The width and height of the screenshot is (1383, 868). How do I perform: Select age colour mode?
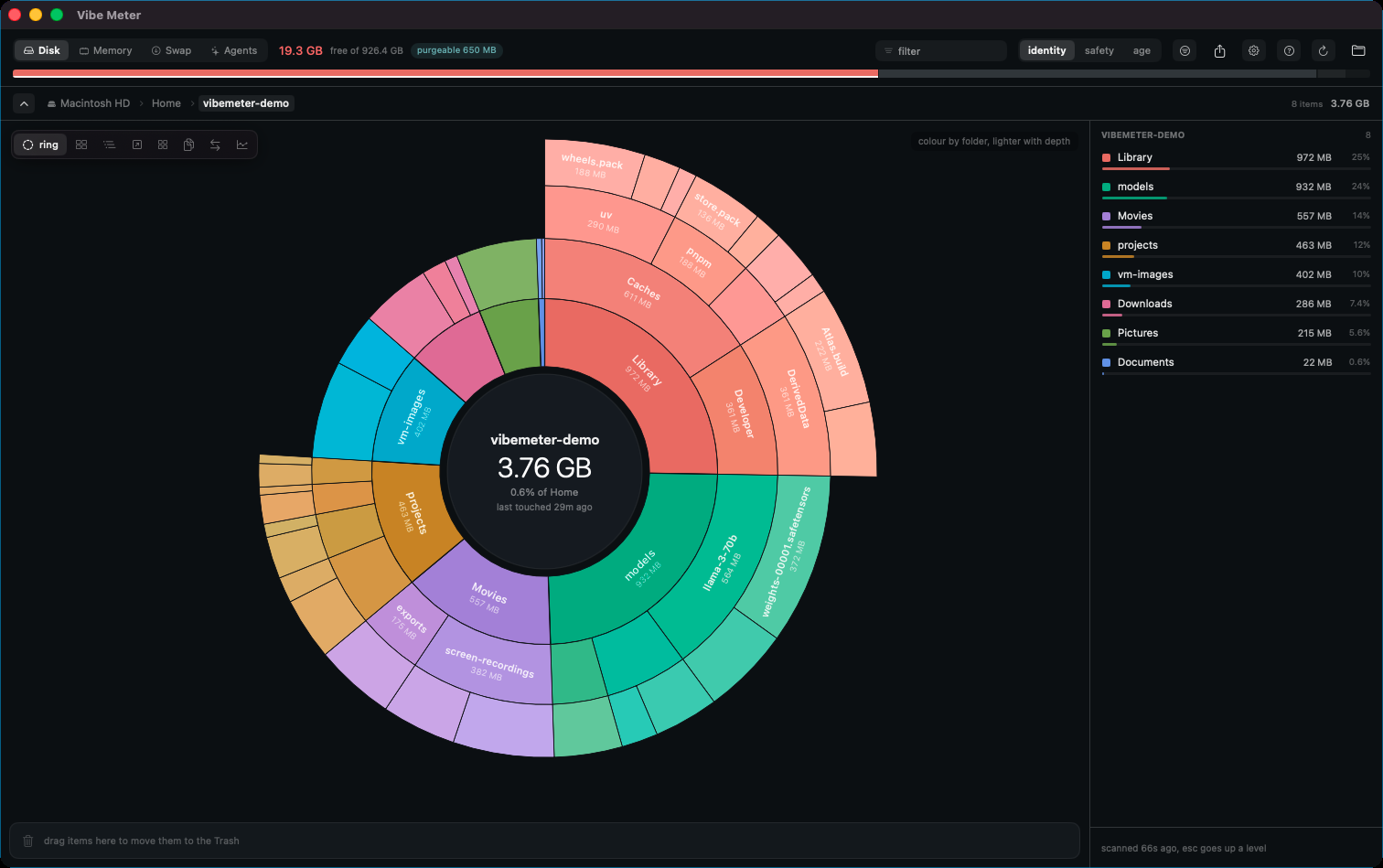pyautogui.click(x=1142, y=50)
